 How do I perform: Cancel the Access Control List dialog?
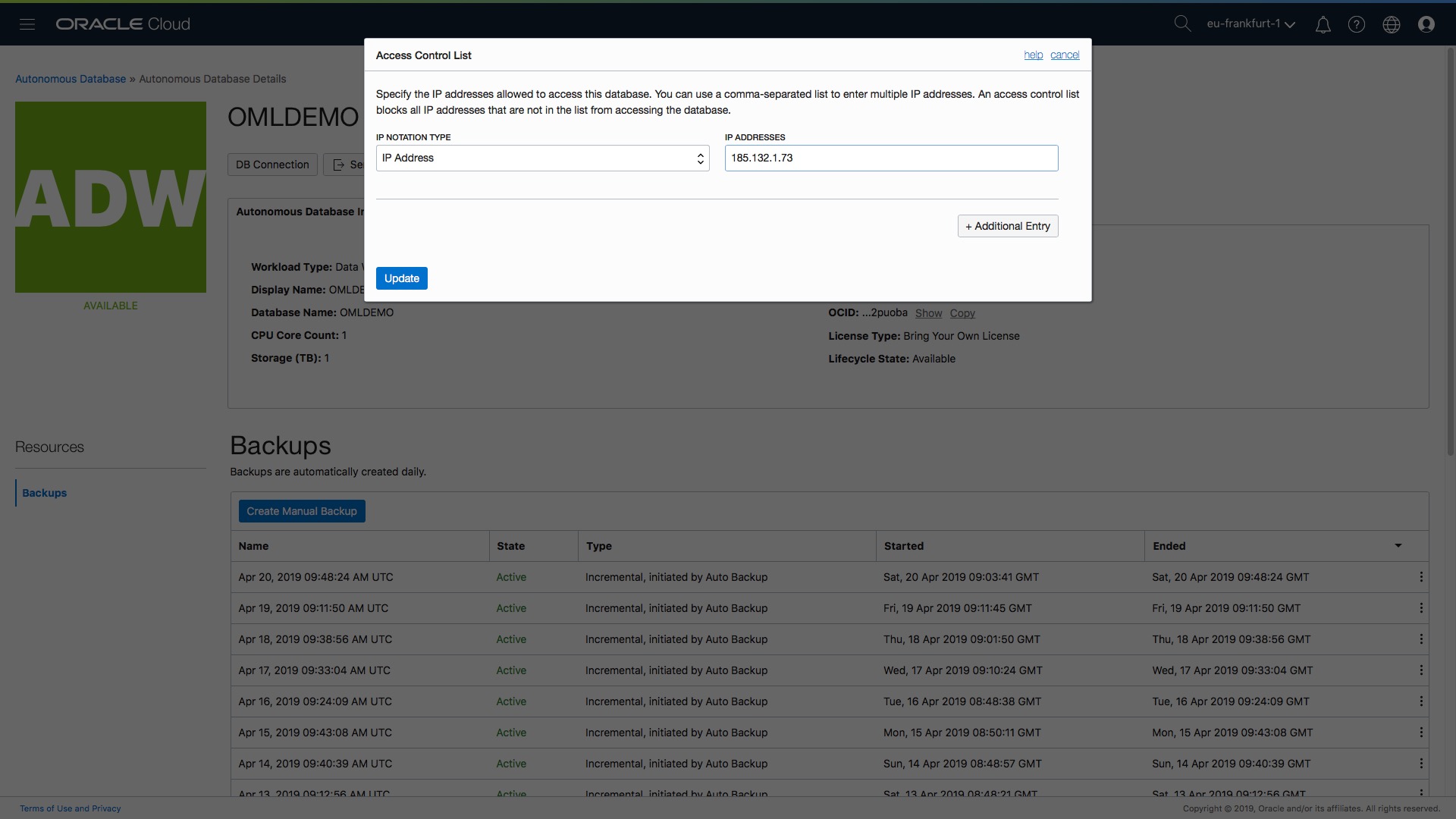(x=1064, y=55)
